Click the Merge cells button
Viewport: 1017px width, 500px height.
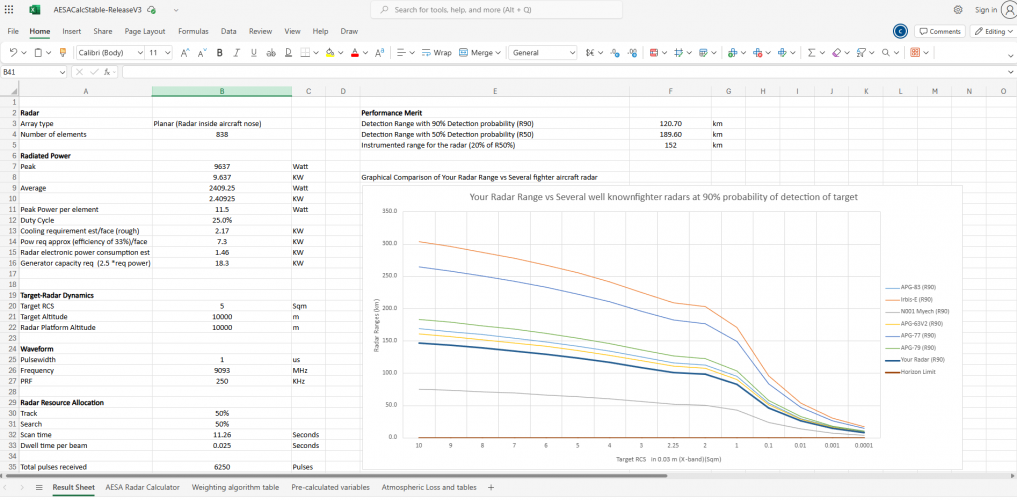[476, 53]
